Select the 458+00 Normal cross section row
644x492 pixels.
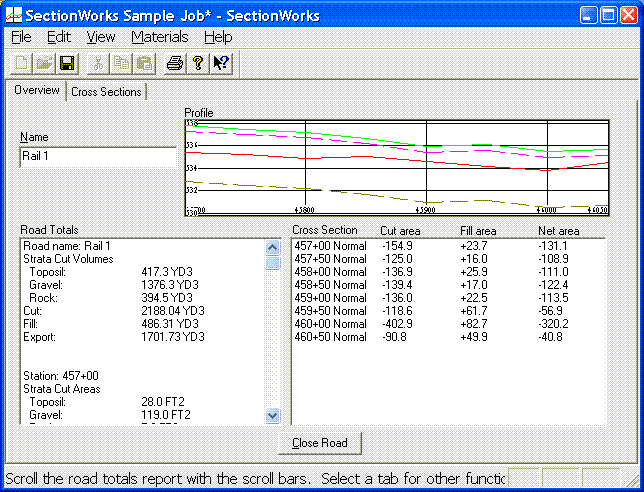click(448, 272)
